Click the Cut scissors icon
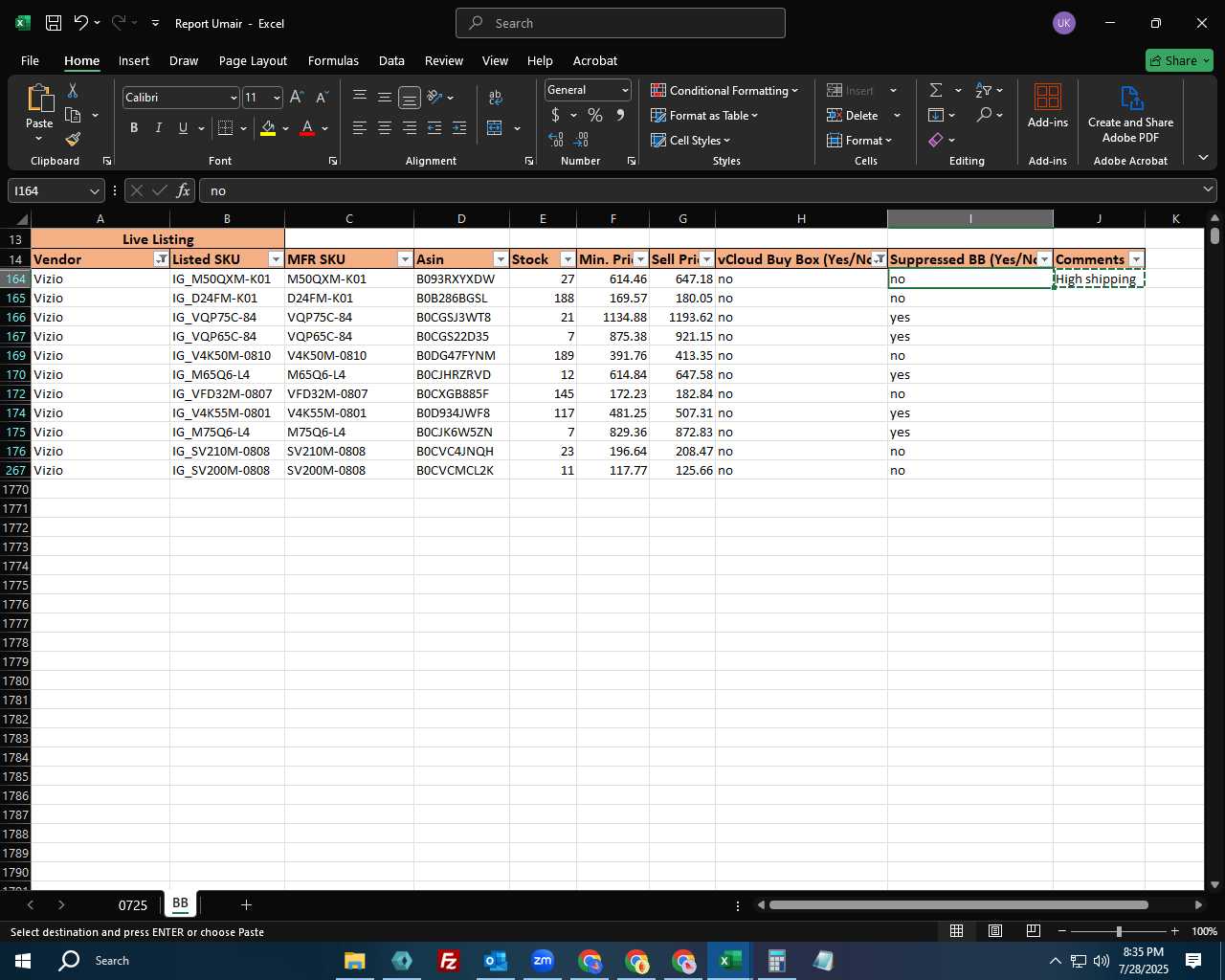 (73, 91)
